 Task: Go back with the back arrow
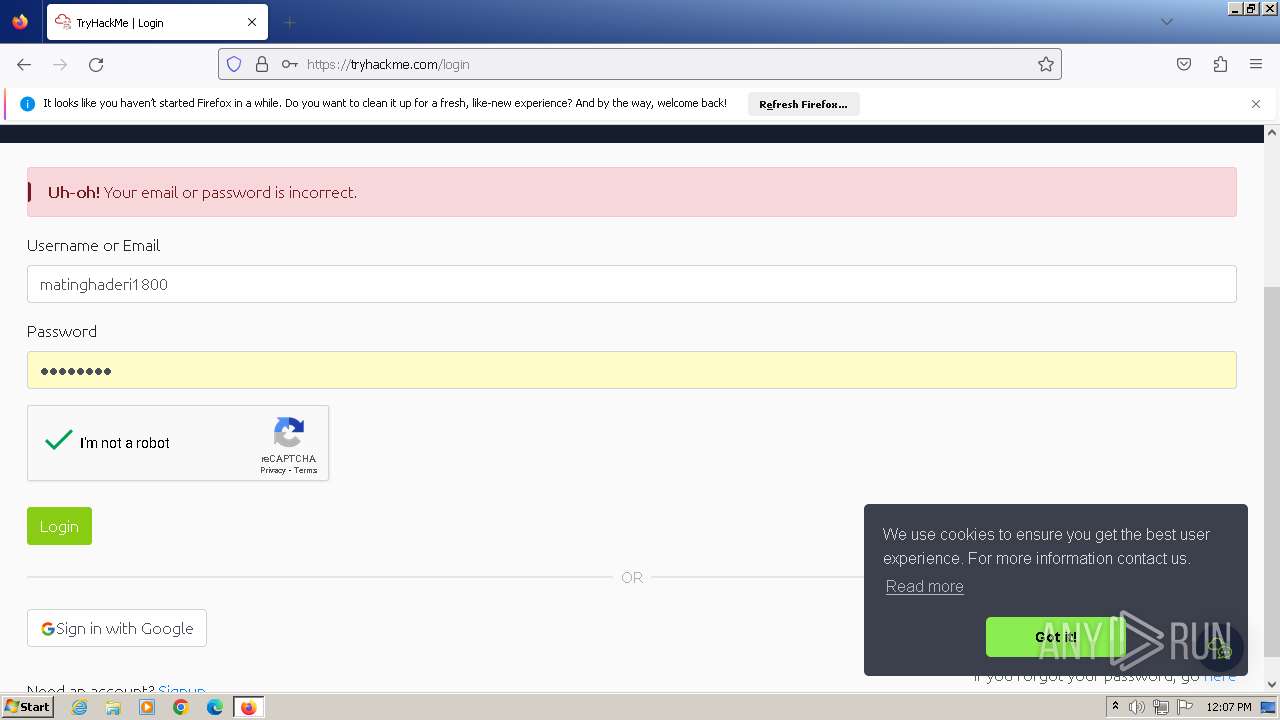tap(24, 64)
